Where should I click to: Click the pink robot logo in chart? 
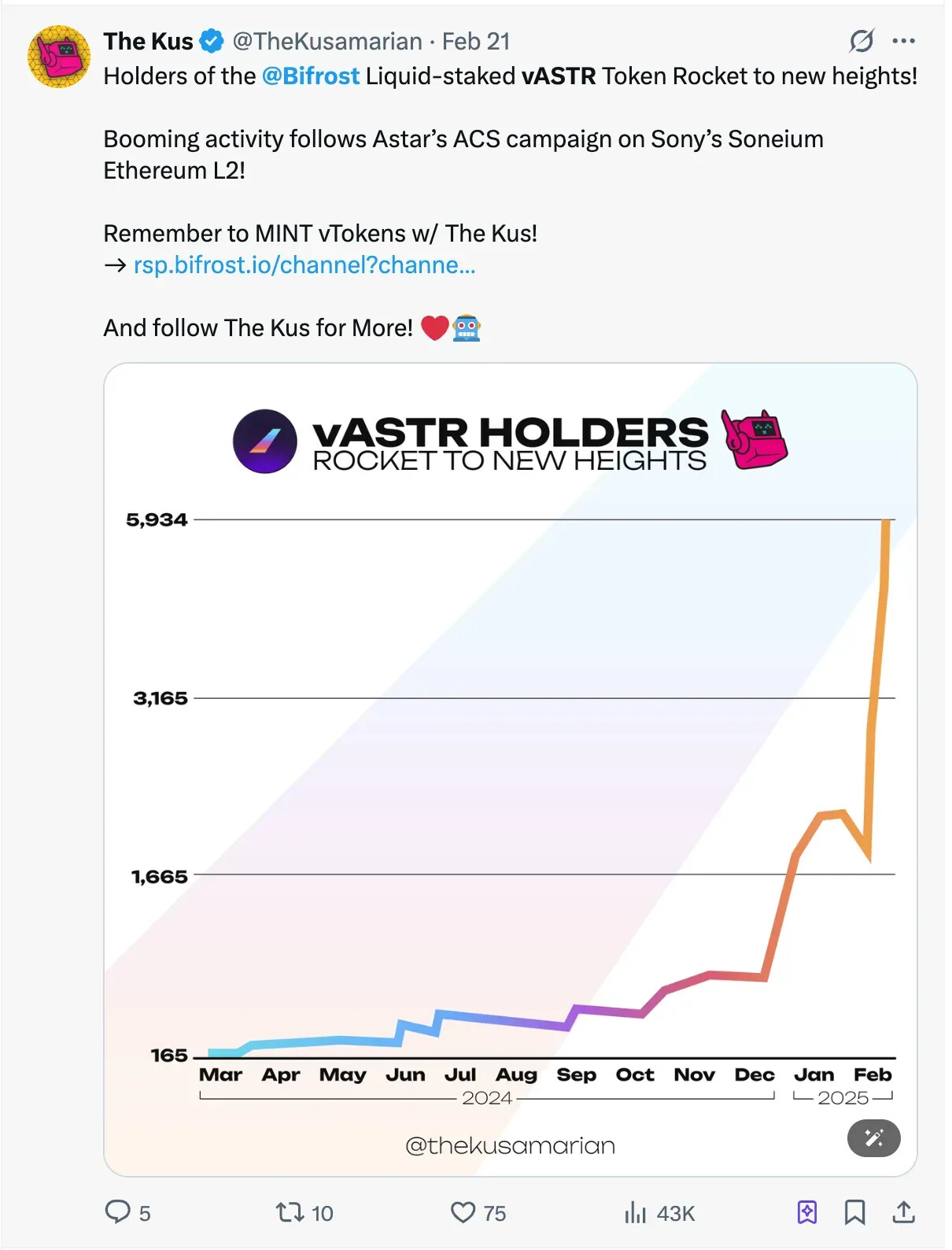tap(755, 440)
